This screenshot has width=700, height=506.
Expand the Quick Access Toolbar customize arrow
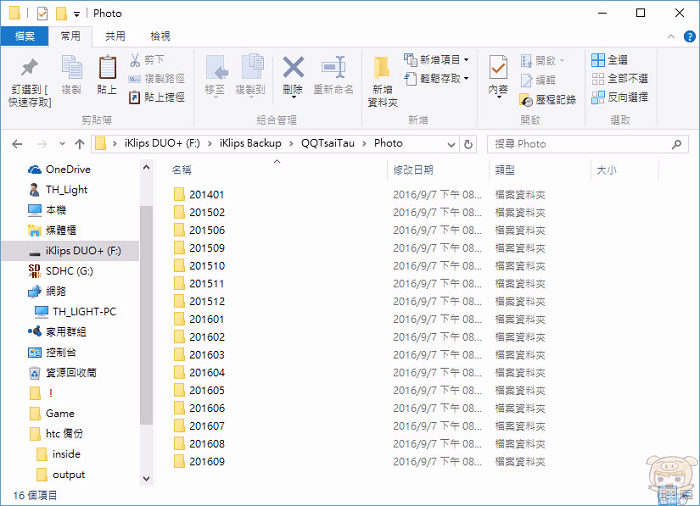tap(77, 14)
